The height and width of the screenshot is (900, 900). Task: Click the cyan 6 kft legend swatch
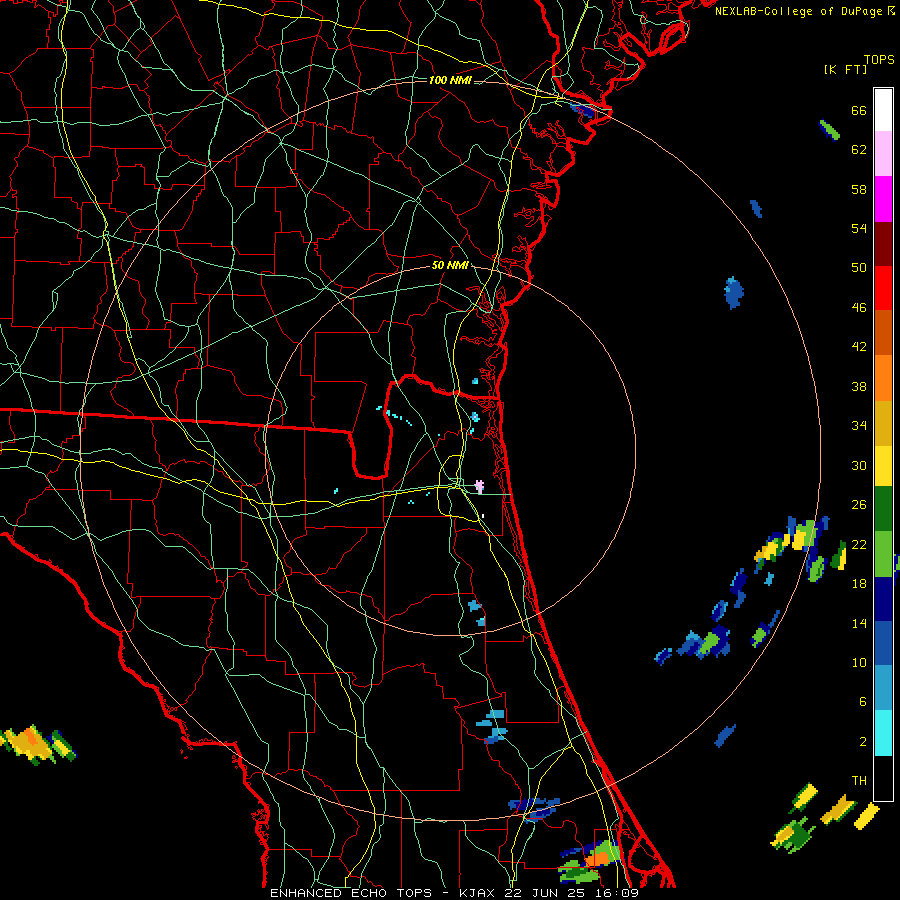tap(883, 733)
